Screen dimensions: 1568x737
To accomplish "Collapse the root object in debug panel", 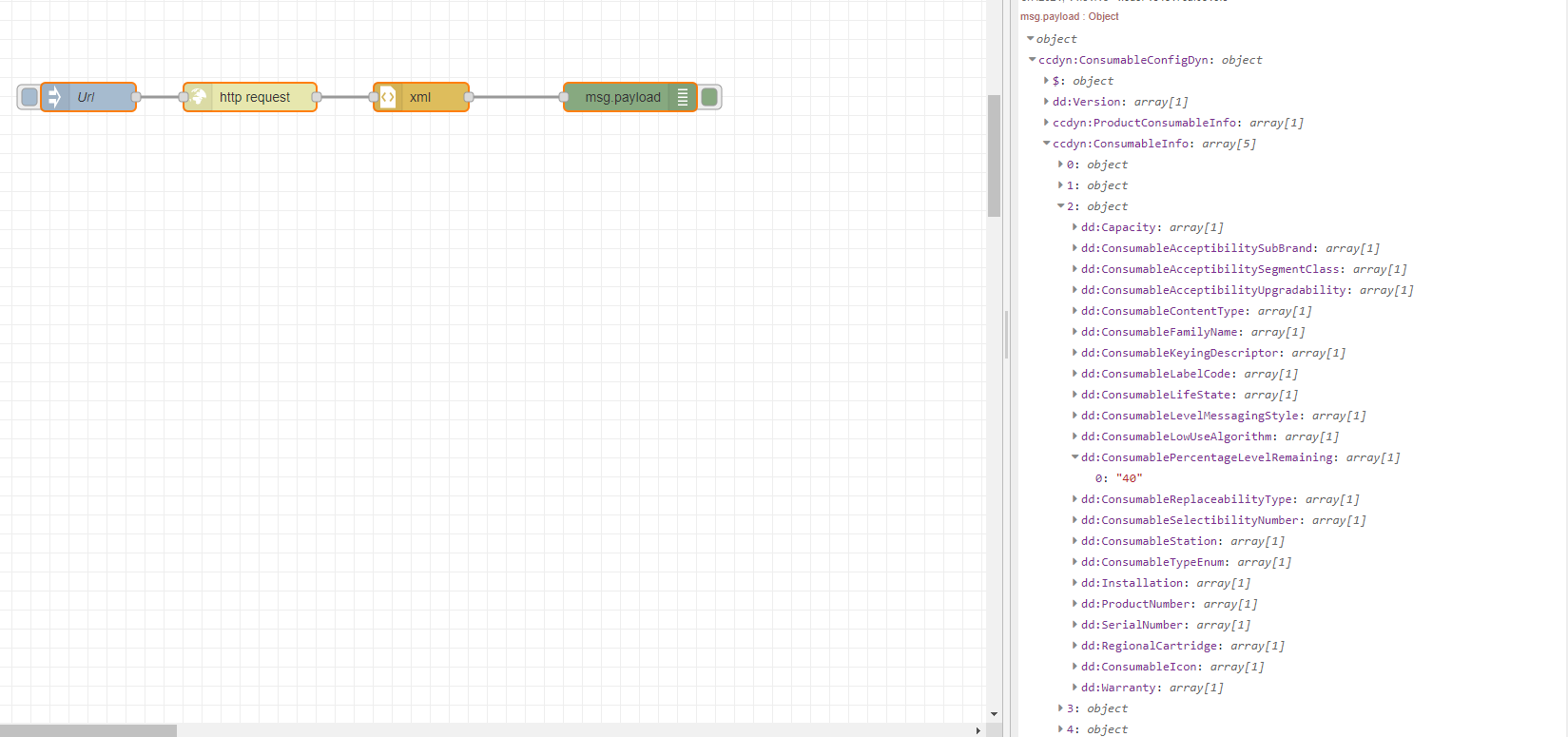I will (x=1031, y=39).
